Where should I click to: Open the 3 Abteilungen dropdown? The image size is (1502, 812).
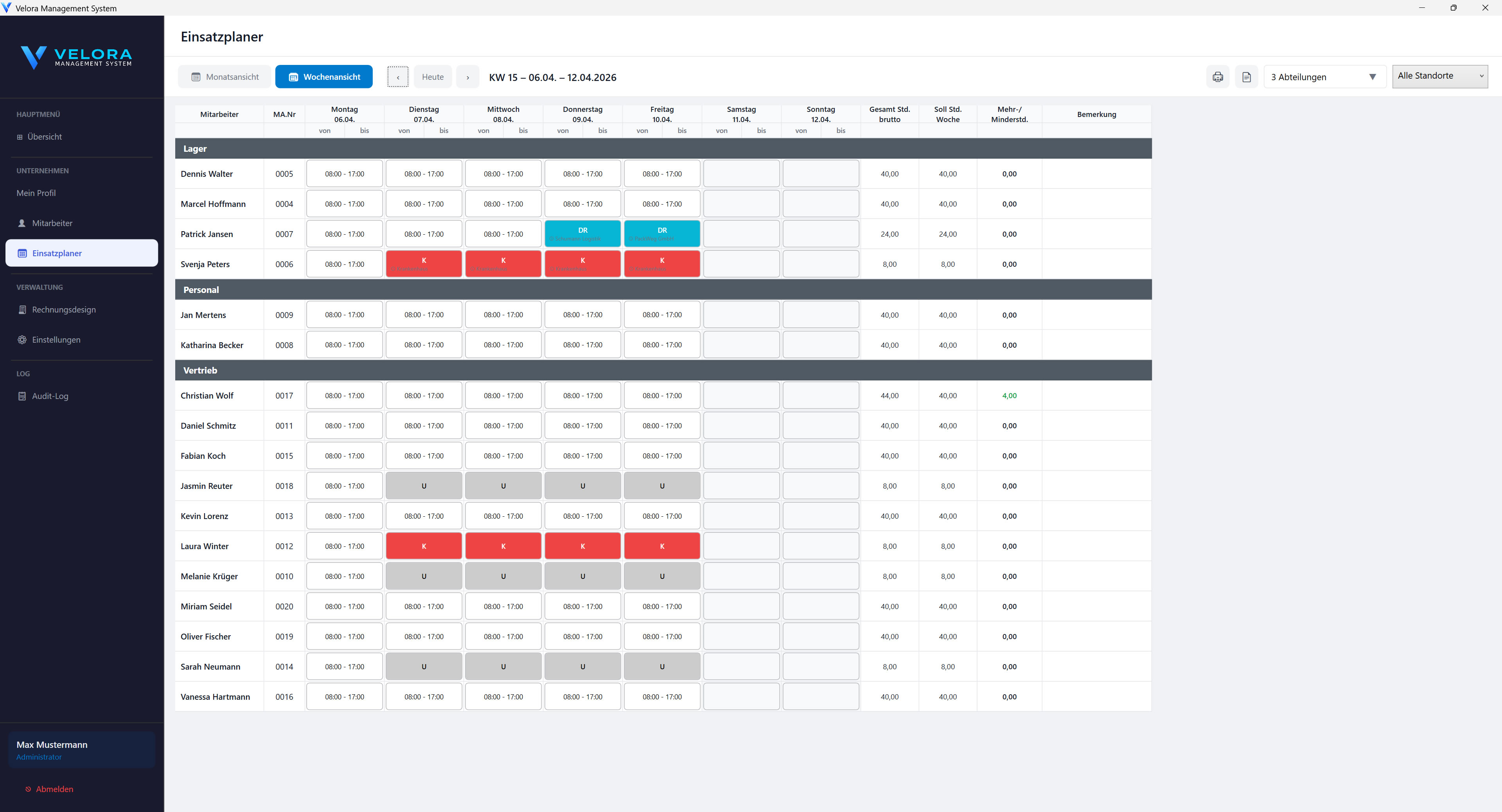(1324, 76)
